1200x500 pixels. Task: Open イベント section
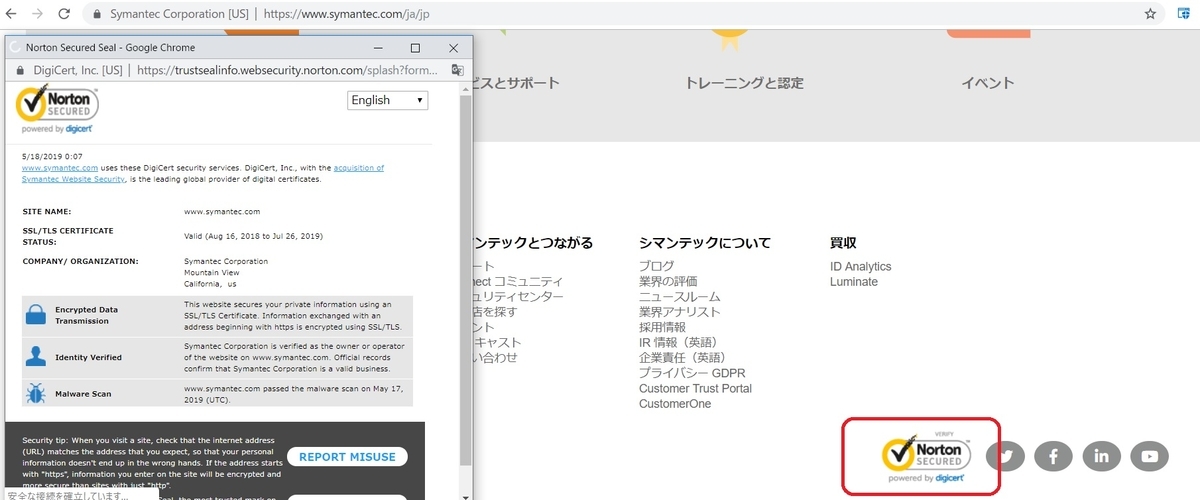point(987,84)
